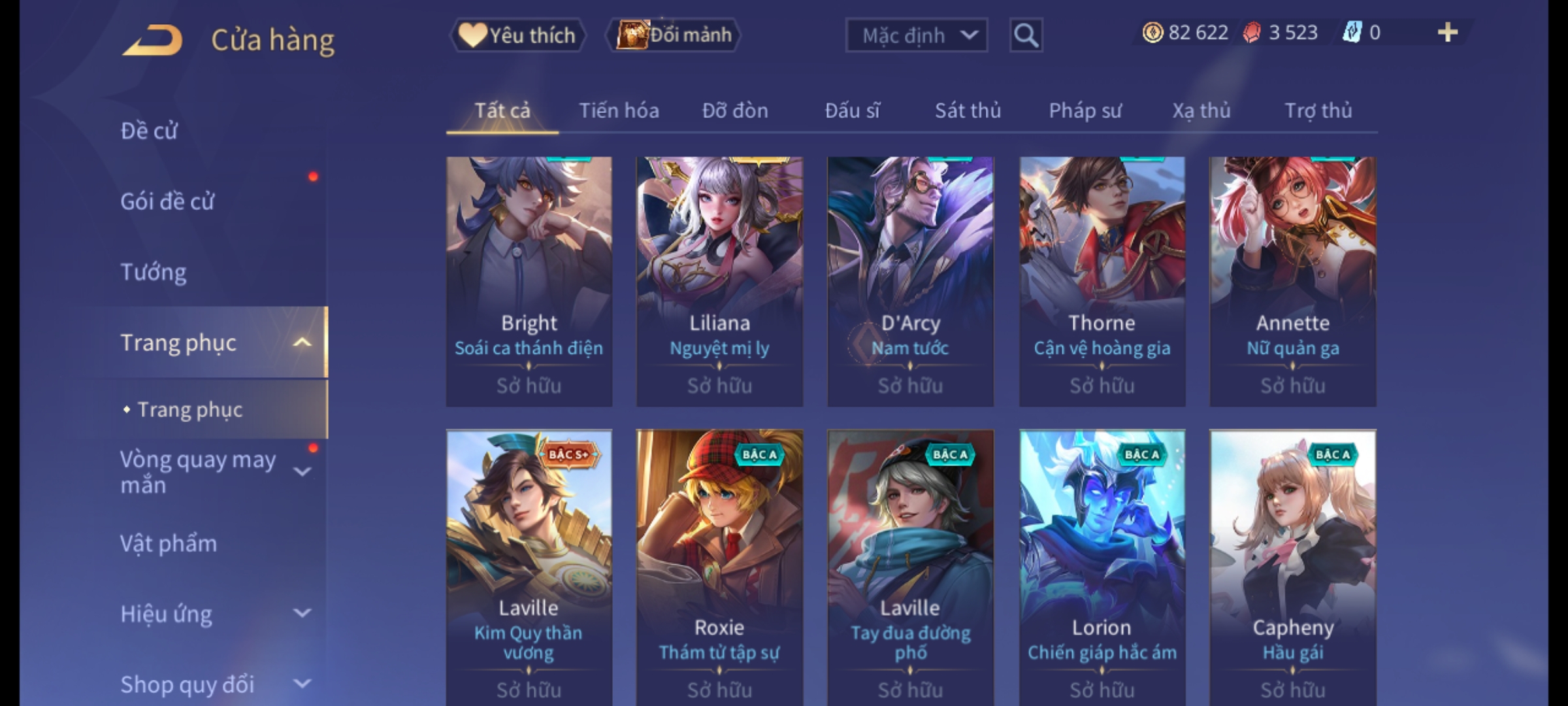Select the Pháp sư tab

coord(1085,111)
